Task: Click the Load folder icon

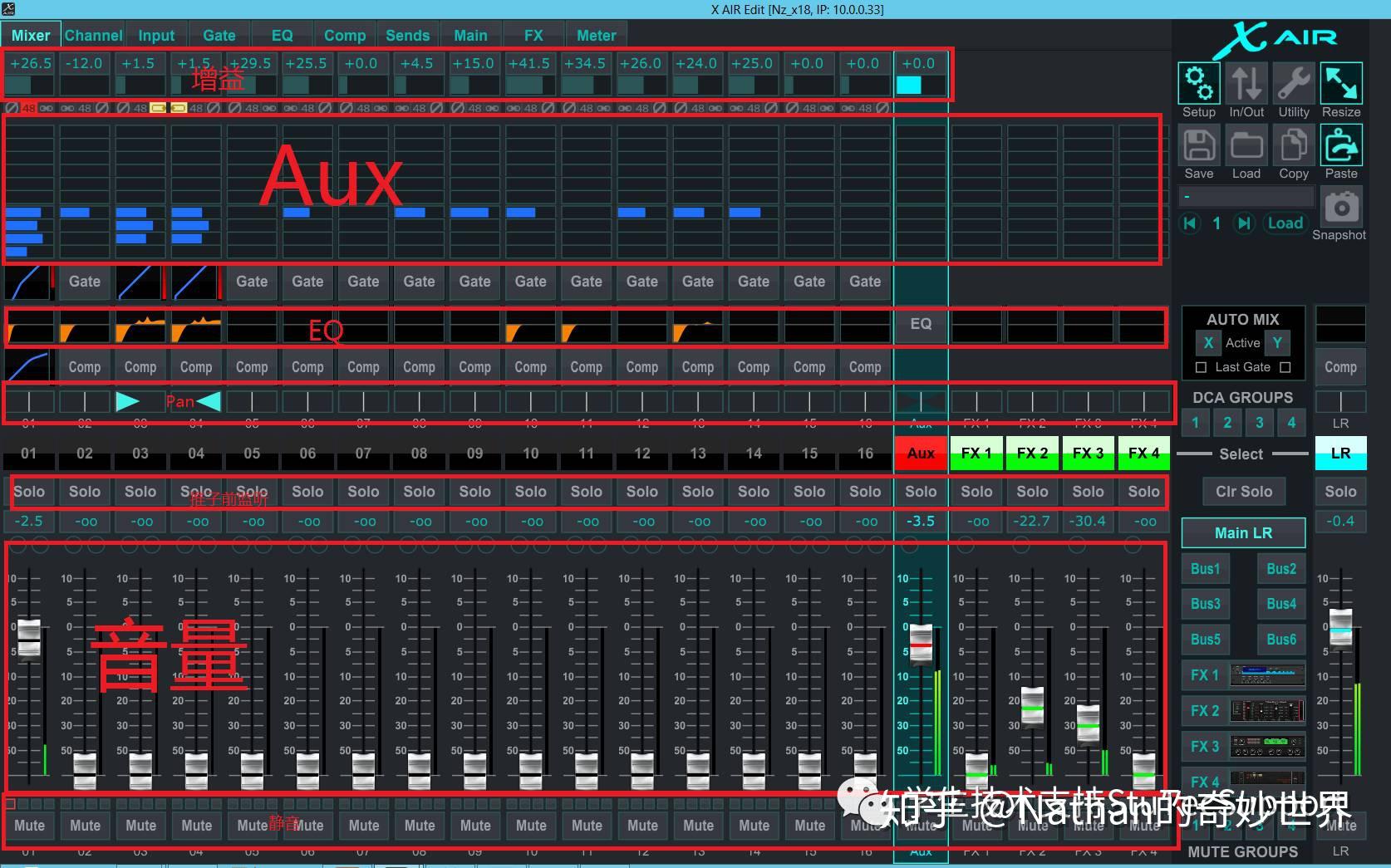Action: click(1246, 145)
